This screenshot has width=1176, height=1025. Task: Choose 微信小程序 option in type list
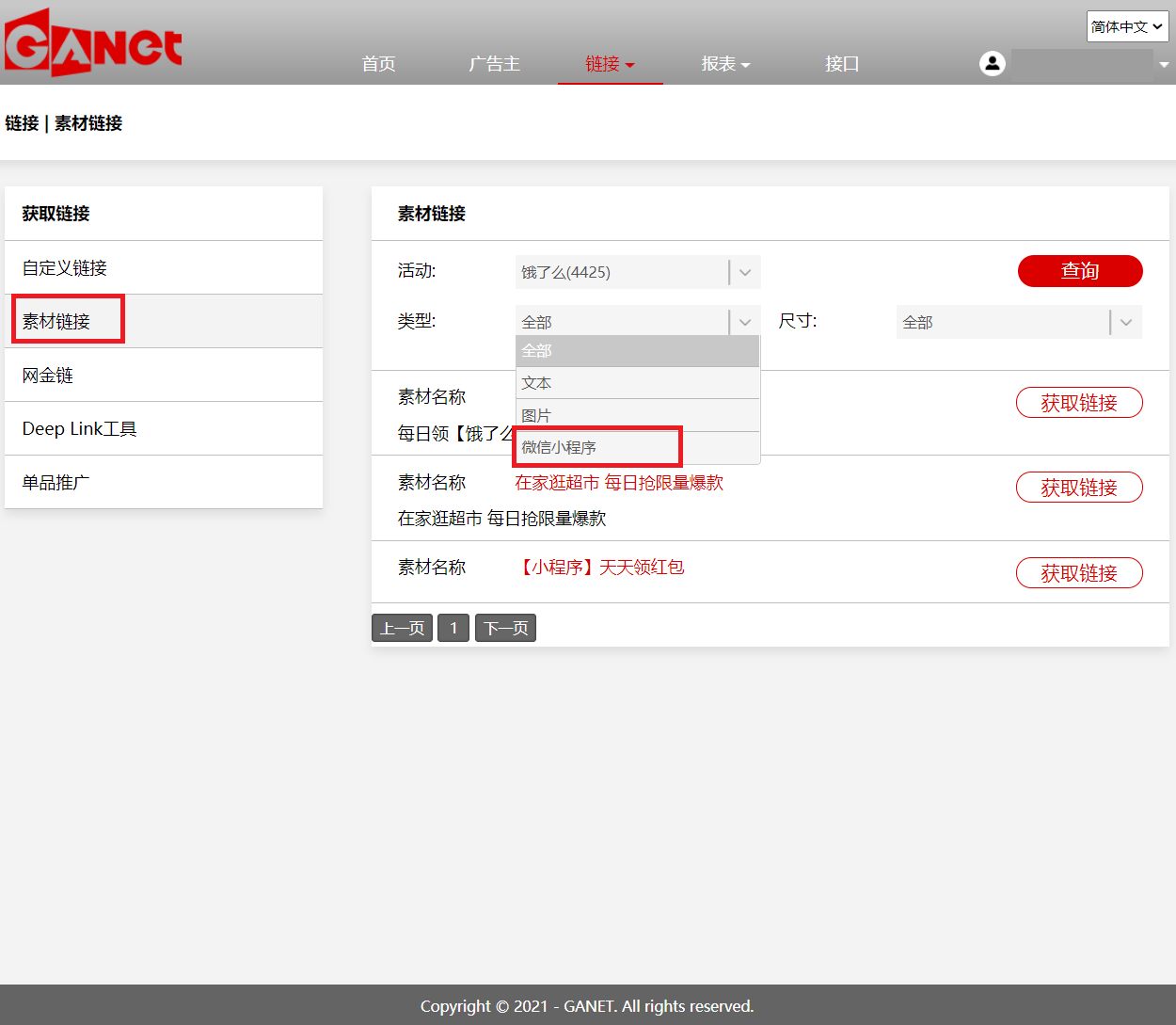tap(638, 447)
